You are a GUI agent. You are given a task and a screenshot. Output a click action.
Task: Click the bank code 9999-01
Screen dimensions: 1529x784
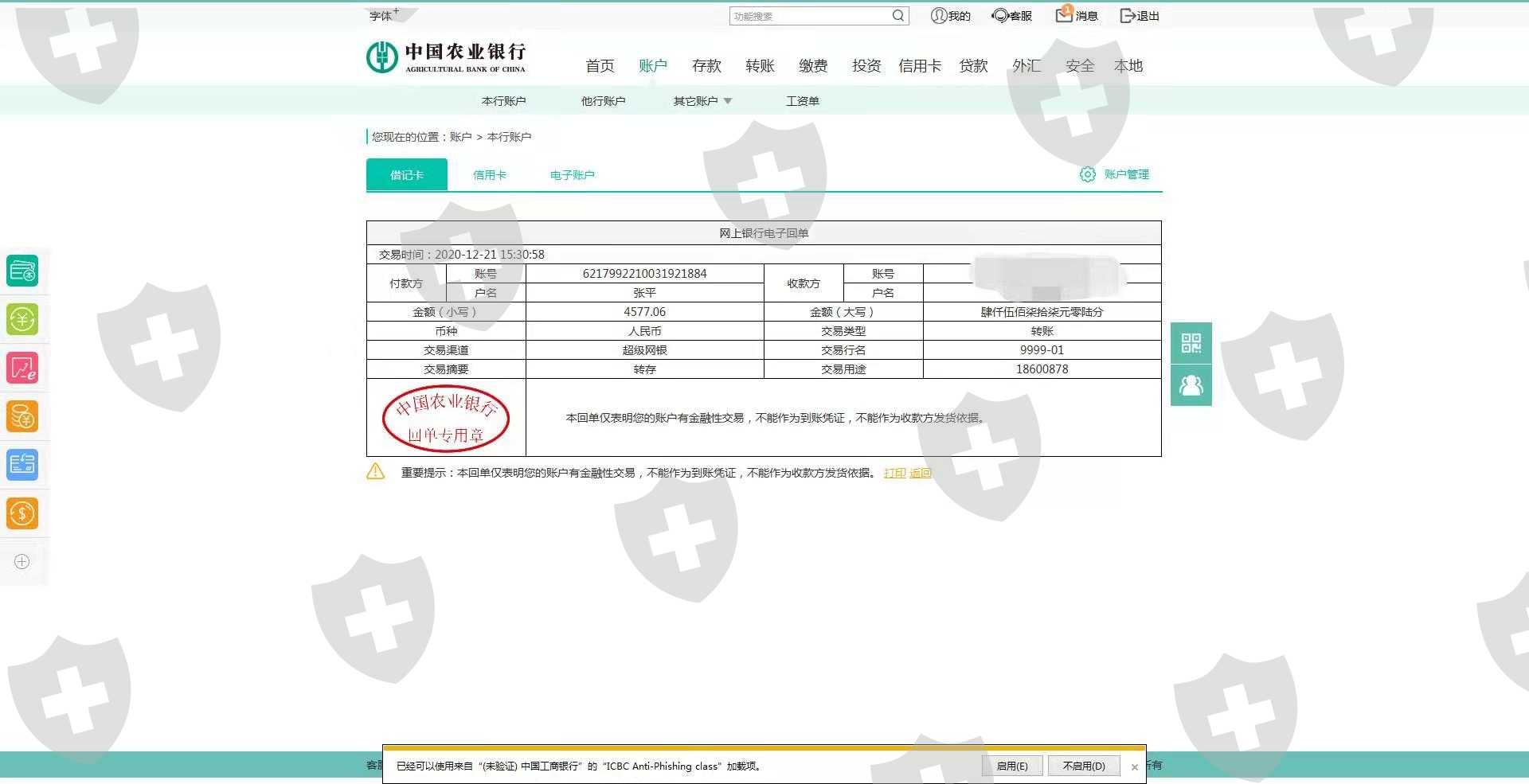pos(1042,350)
